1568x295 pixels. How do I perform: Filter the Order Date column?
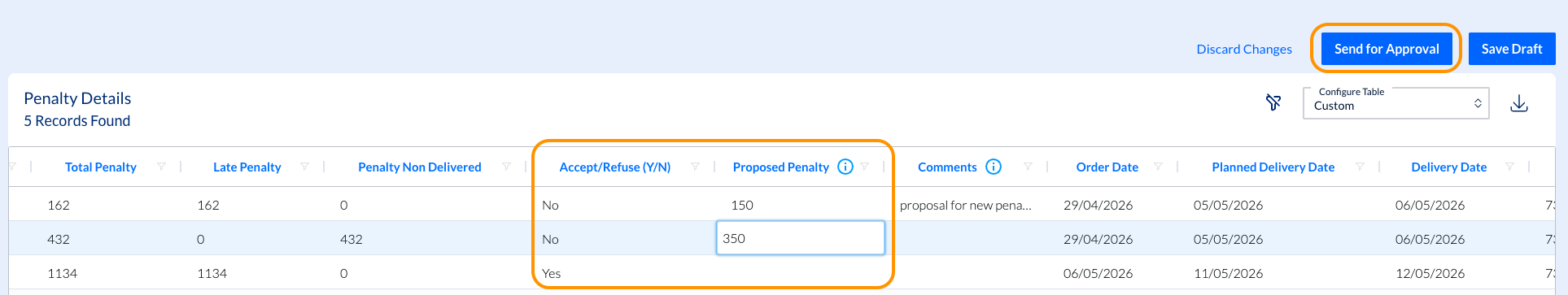1158,167
